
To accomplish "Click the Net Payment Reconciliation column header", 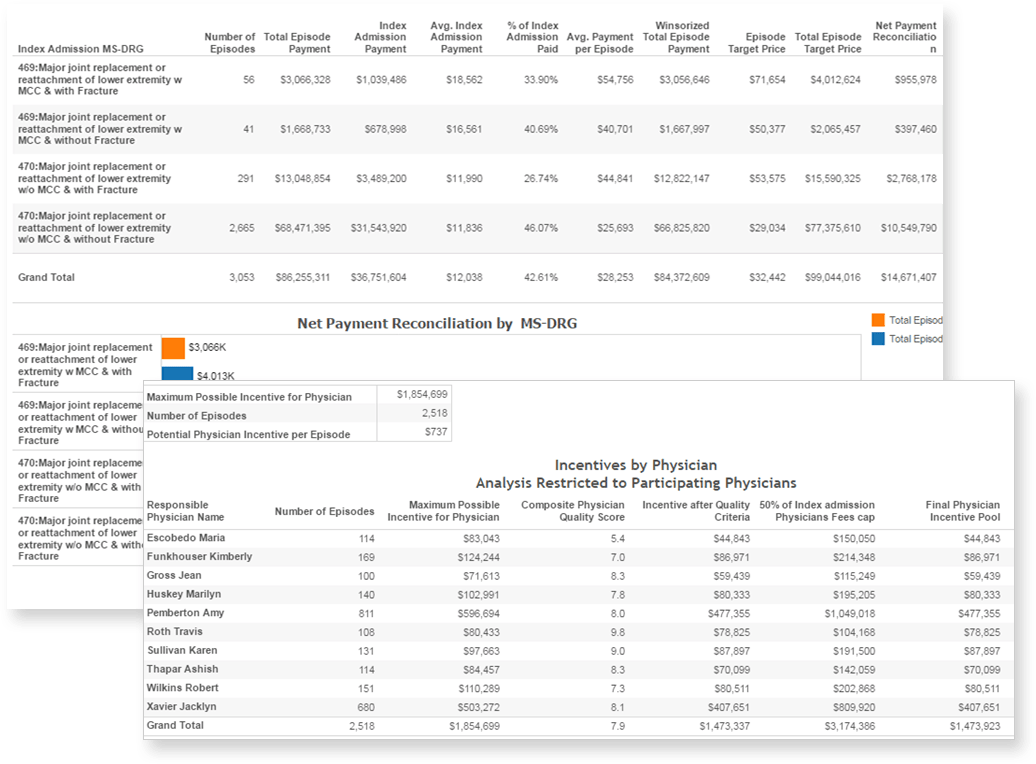I will tap(905, 37).
